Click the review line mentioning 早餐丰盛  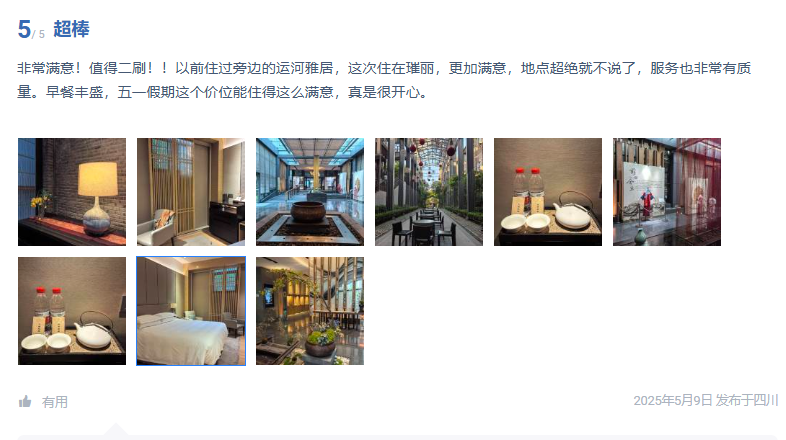(223, 92)
